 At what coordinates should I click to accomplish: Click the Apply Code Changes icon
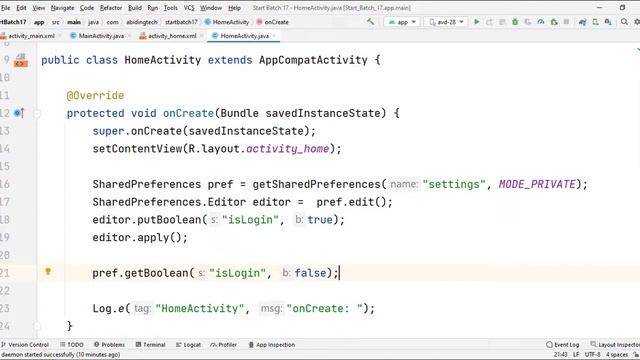502,22
